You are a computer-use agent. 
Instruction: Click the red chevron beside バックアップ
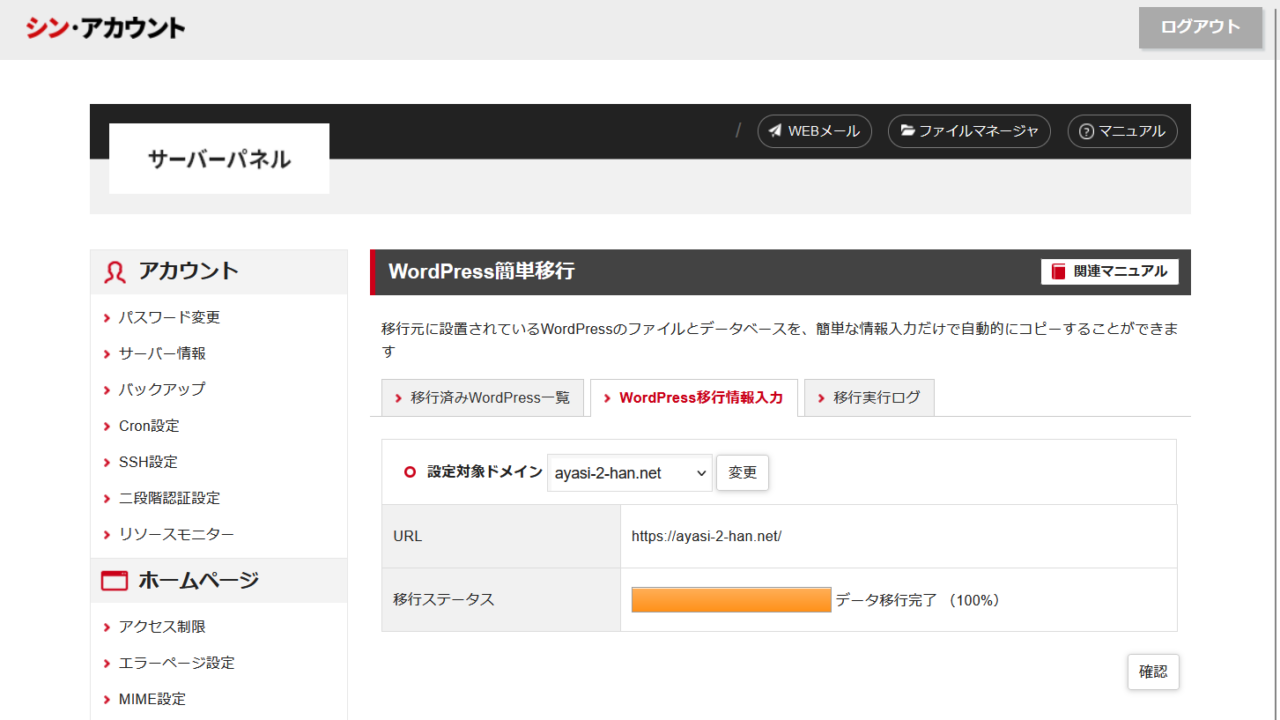(107, 390)
